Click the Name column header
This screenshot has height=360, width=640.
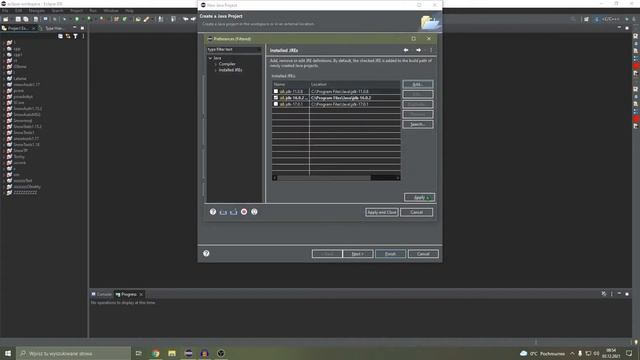coord(291,84)
